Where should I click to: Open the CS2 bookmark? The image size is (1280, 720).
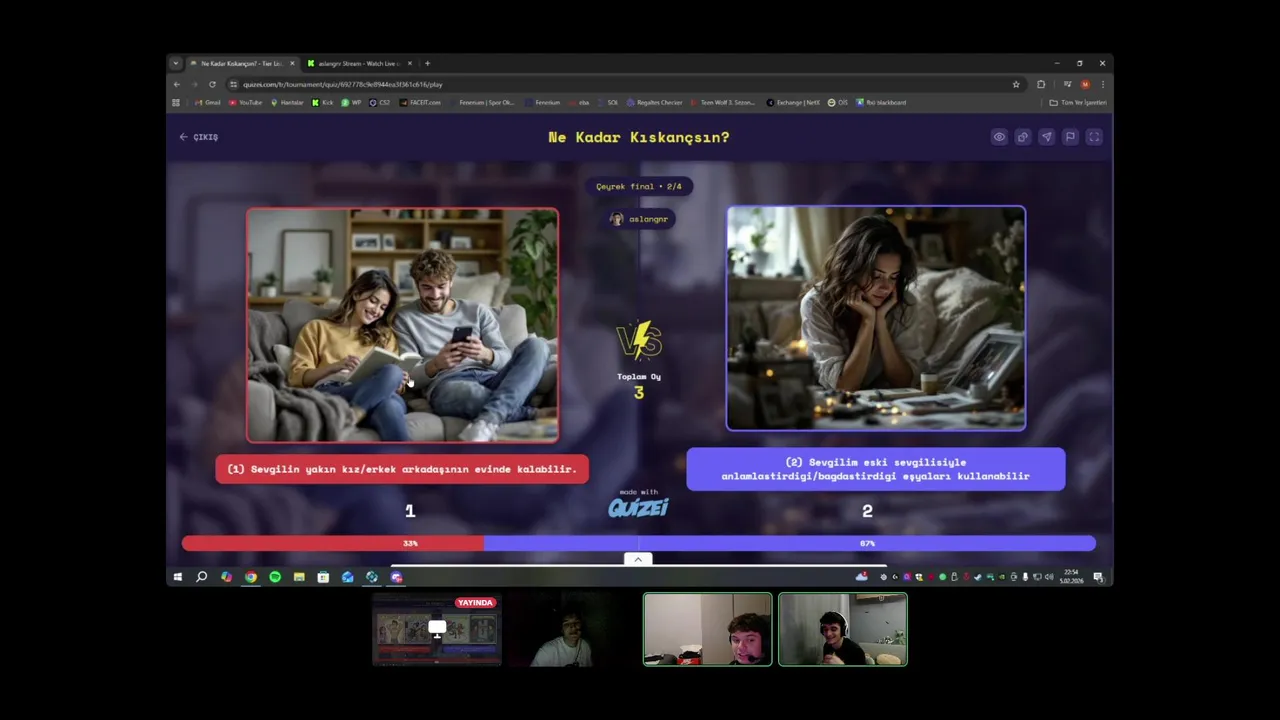point(380,102)
